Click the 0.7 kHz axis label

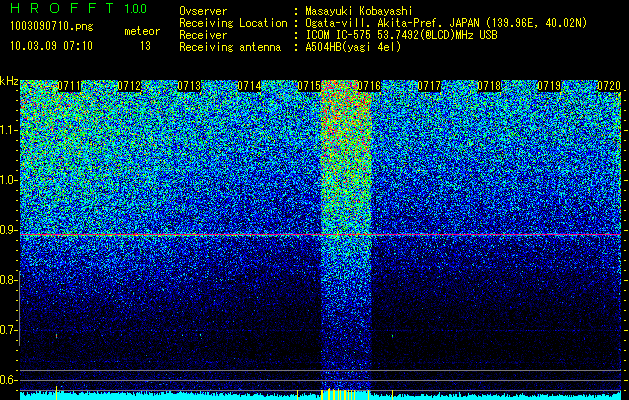click(x=9, y=330)
